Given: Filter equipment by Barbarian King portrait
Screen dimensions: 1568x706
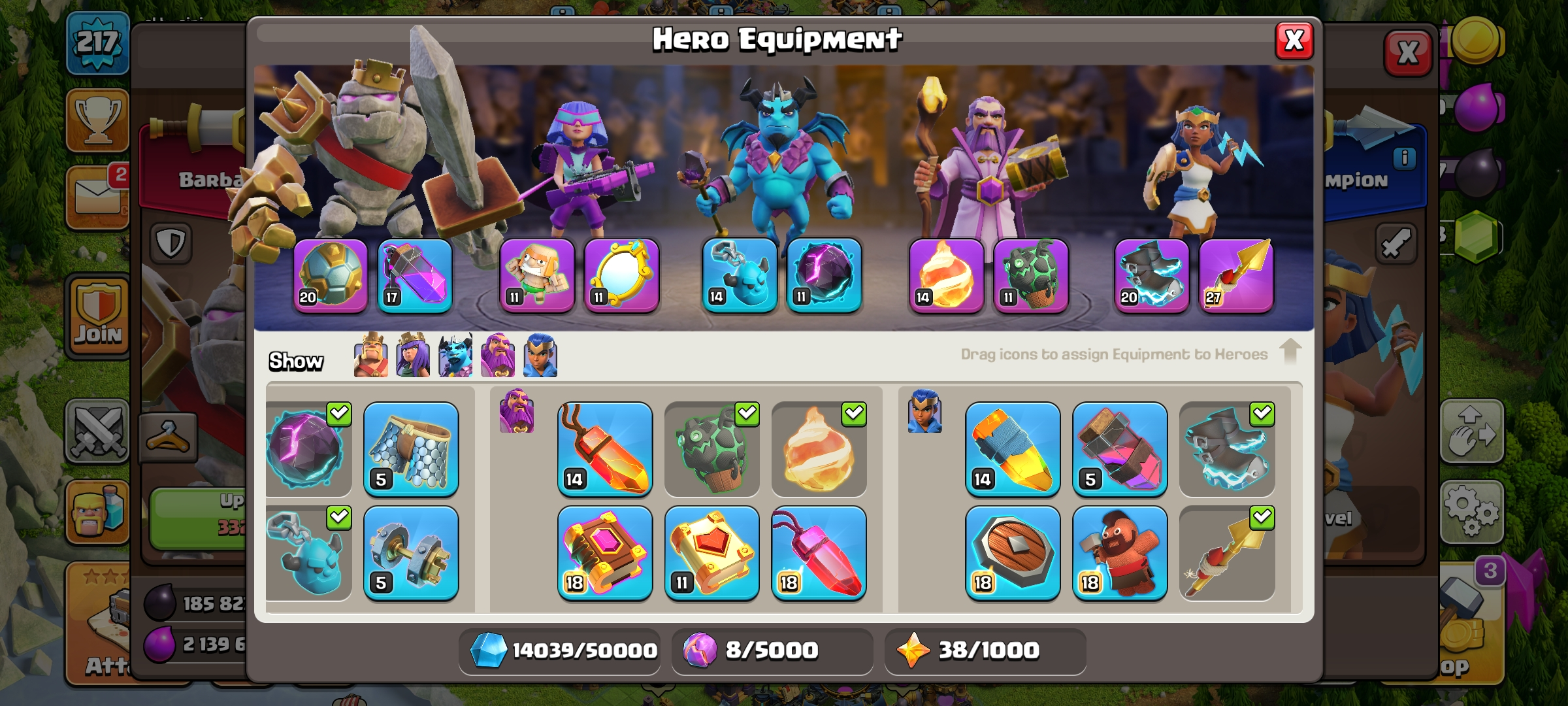Looking at the screenshot, I should 370,356.
